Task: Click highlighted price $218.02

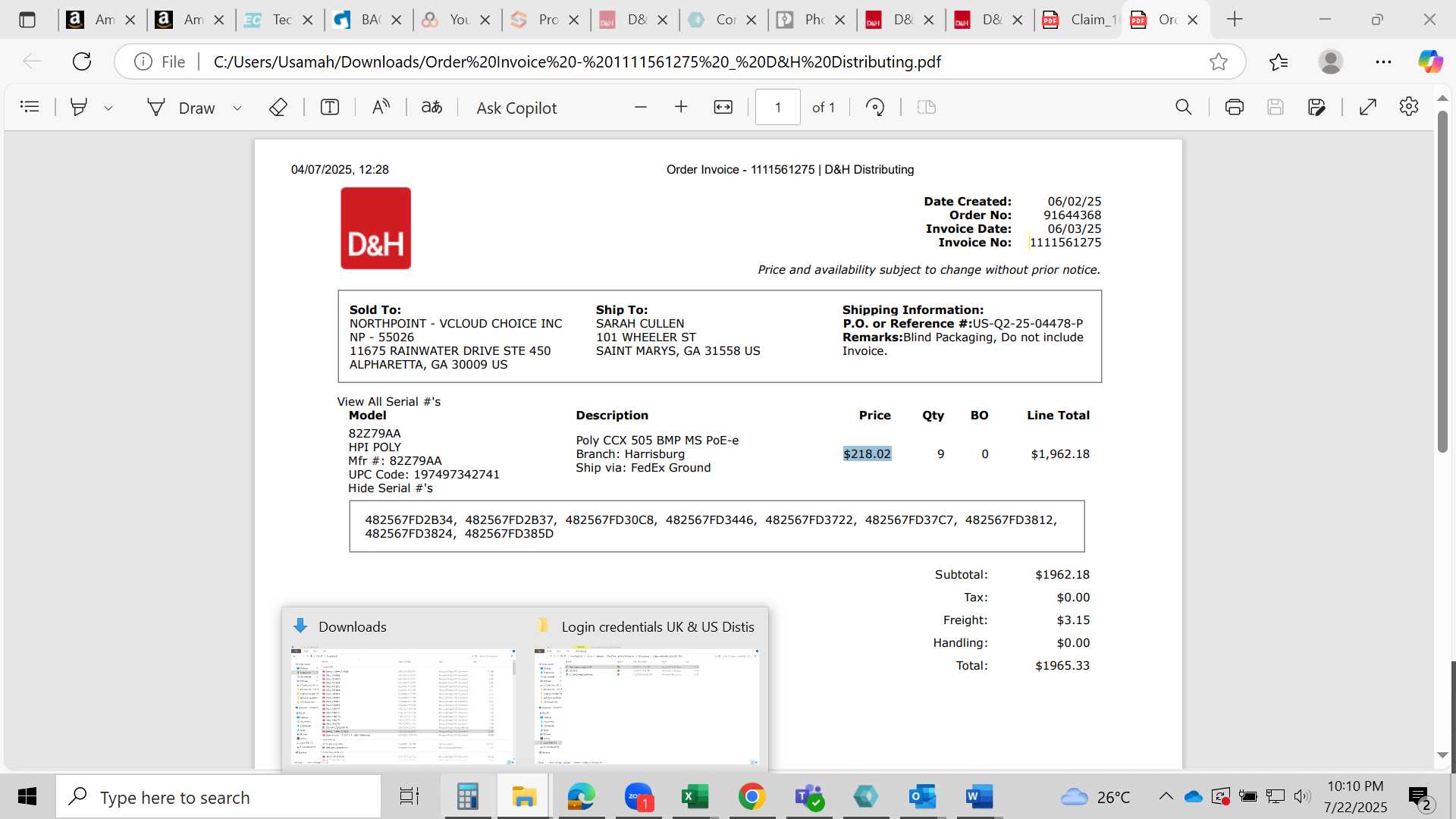Action: tap(868, 453)
